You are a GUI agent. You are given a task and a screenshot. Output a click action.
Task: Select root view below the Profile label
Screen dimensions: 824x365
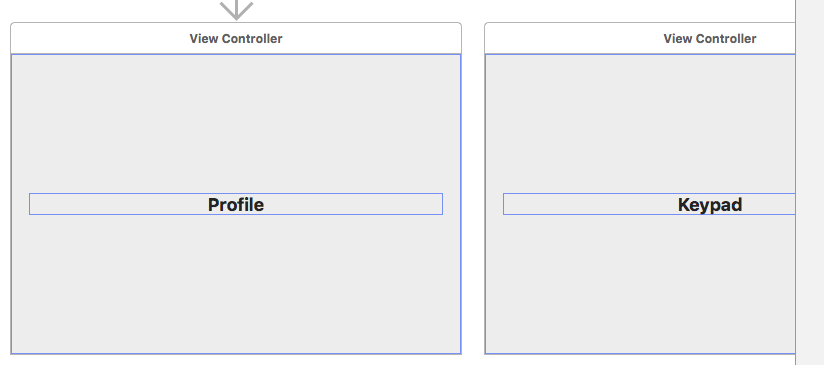[x=236, y=284]
